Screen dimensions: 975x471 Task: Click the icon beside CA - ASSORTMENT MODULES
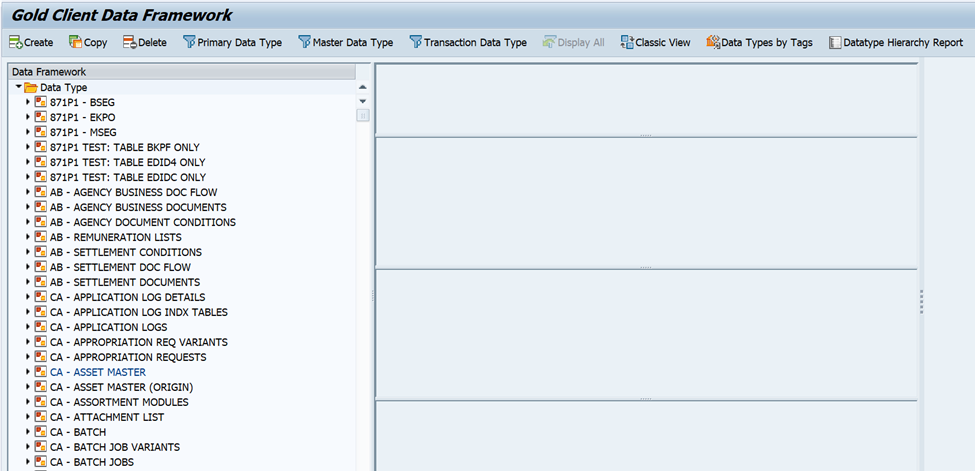(40, 402)
